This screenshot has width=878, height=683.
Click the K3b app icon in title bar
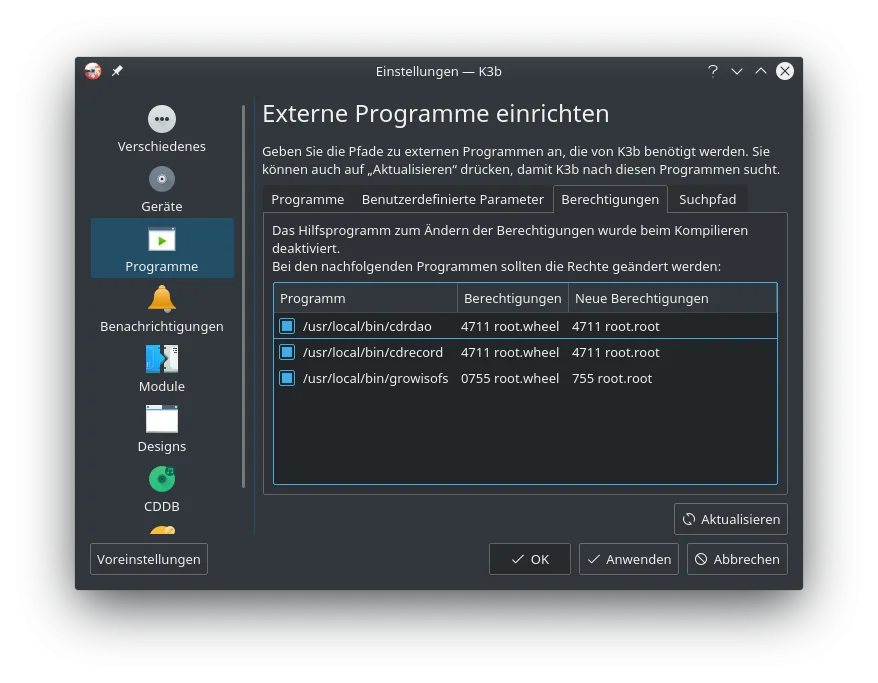point(93,71)
